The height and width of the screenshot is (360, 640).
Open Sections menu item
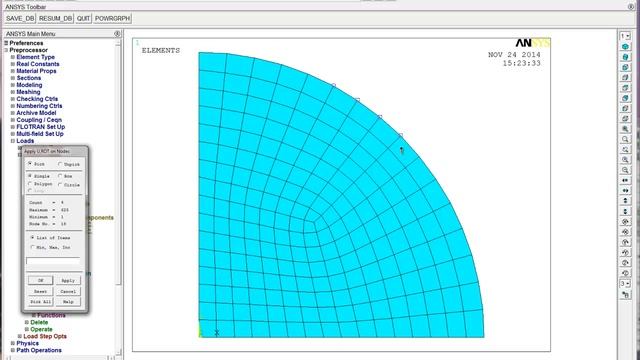[x=29, y=78]
